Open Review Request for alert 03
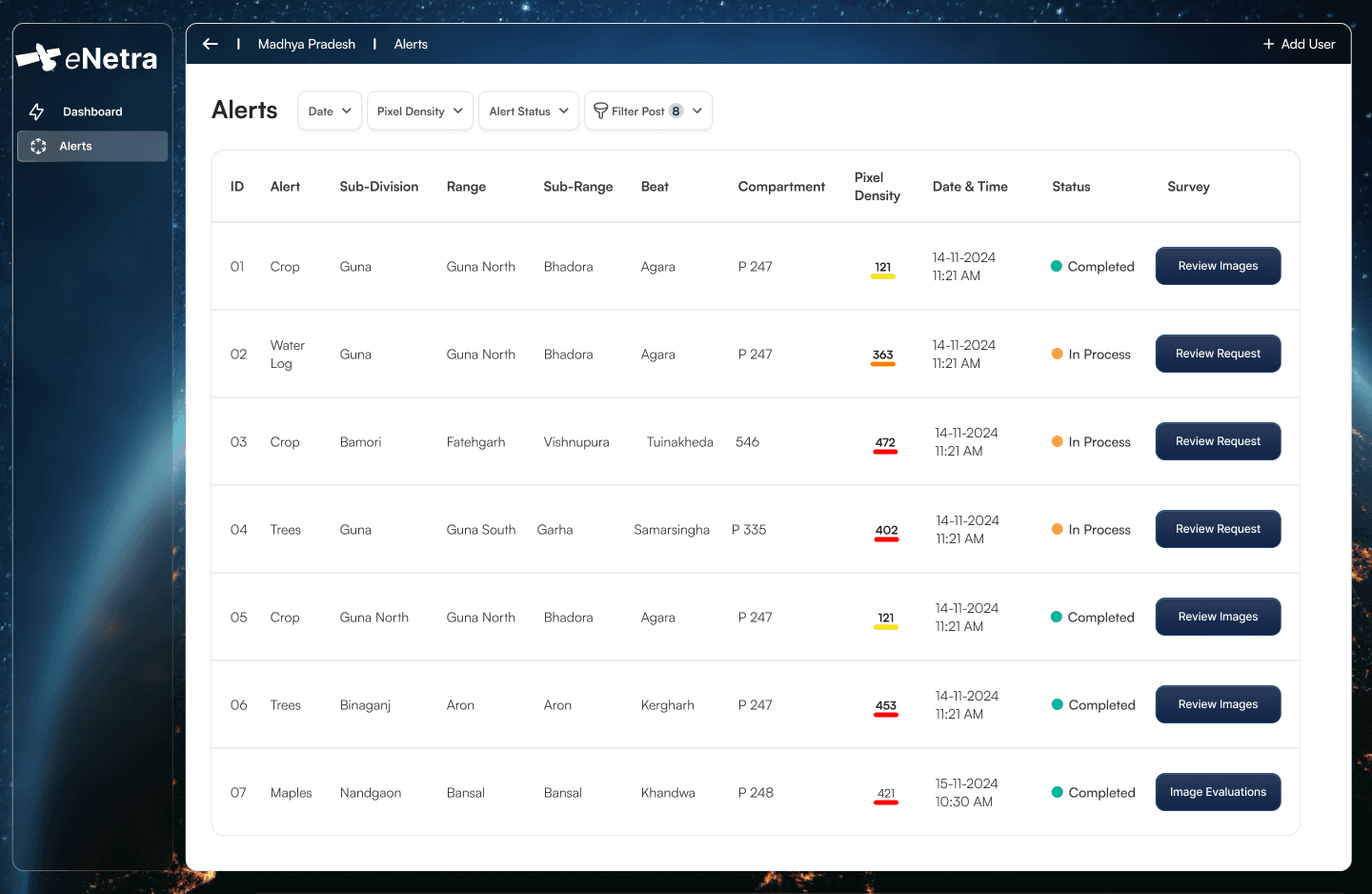 tap(1218, 441)
